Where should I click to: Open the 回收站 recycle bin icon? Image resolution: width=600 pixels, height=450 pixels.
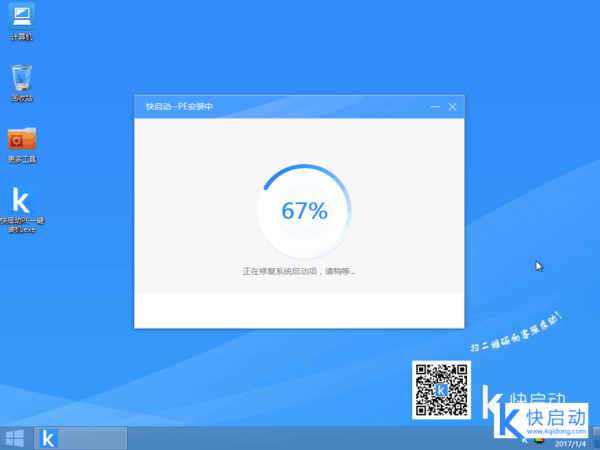coord(22,83)
